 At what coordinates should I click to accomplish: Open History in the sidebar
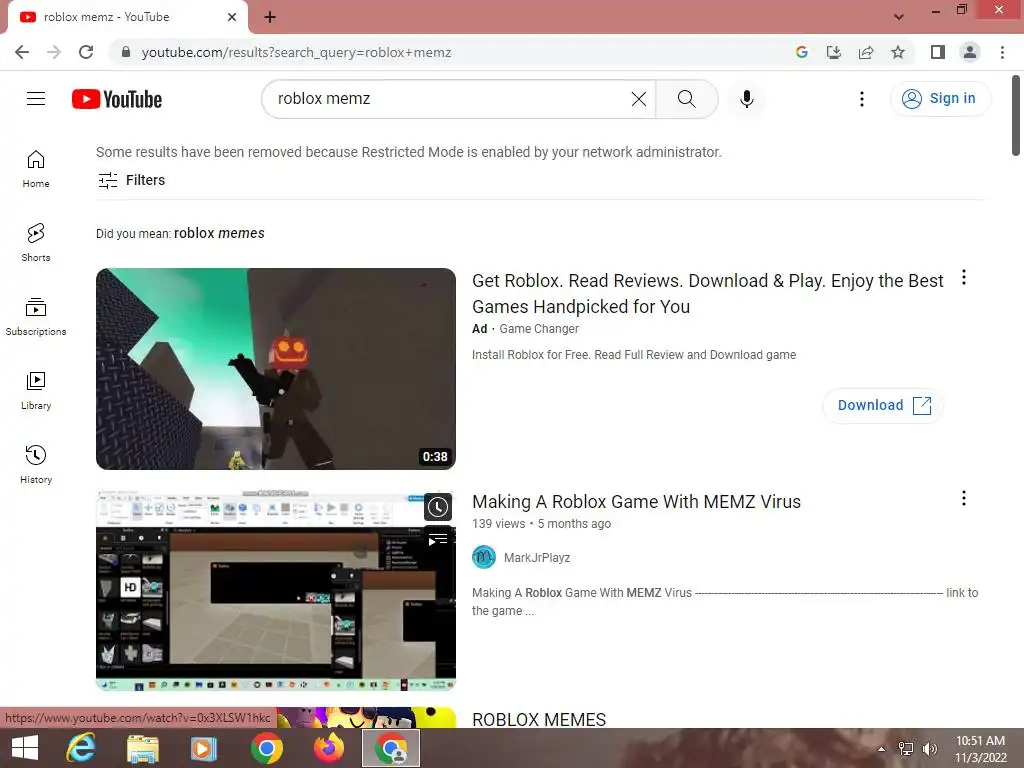click(36, 464)
